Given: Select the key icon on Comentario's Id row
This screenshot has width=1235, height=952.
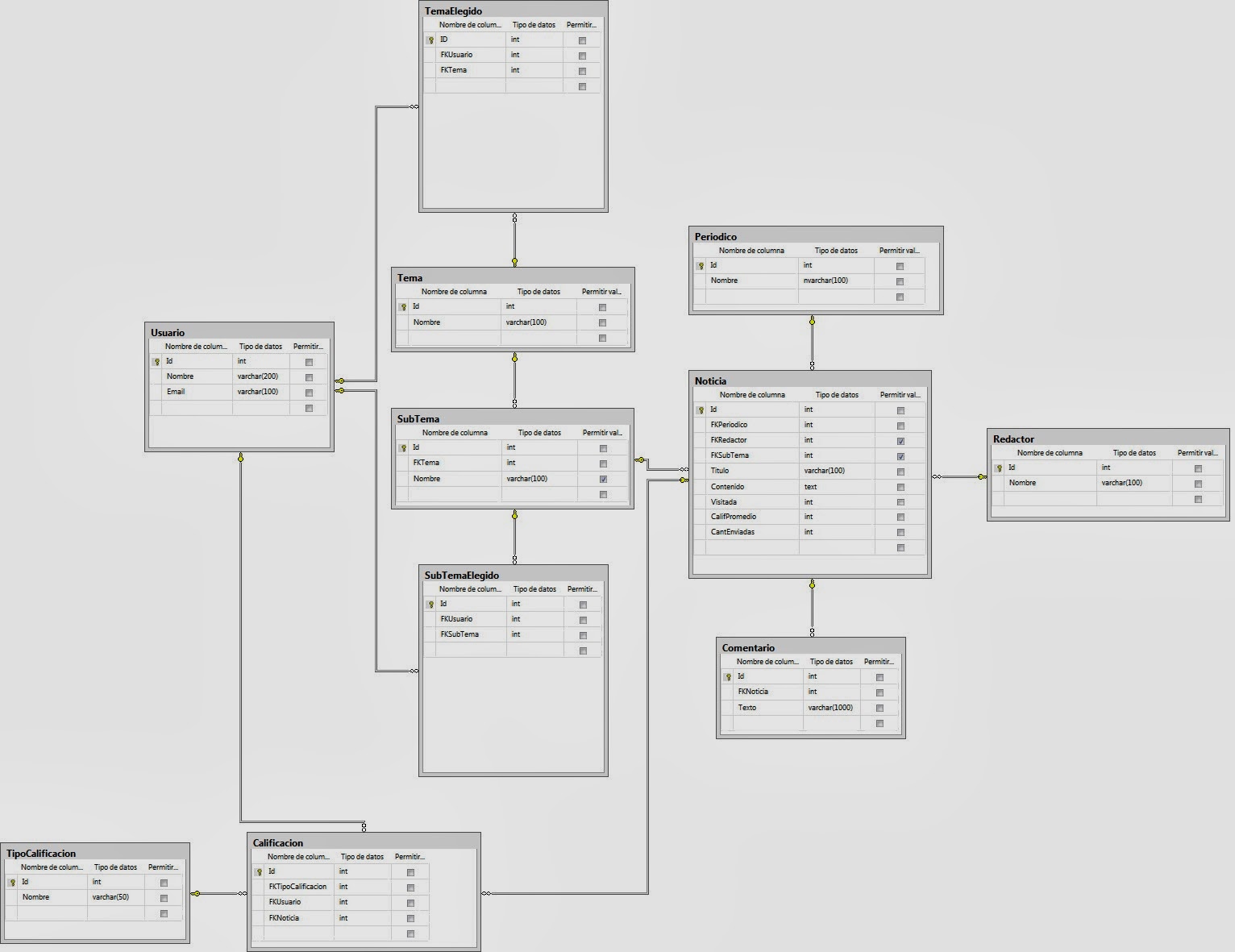Looking at the screenshot, I should click(730, 676).
